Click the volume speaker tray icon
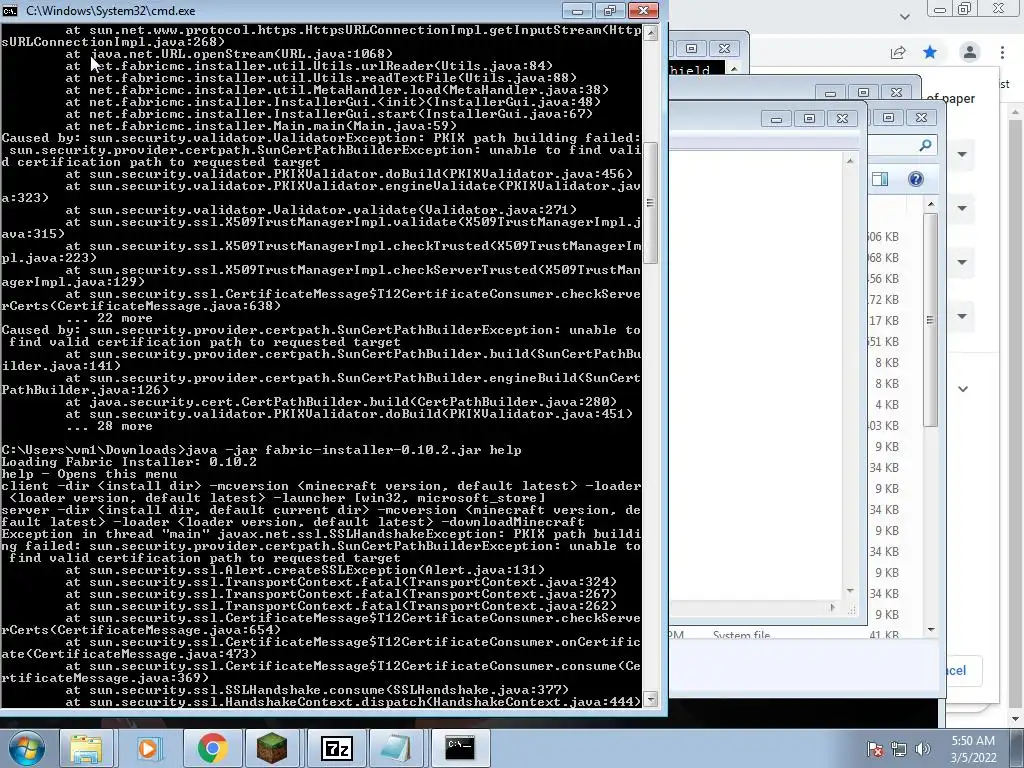The height and width of the screenshot is (768, 1024). click(923, 748)
